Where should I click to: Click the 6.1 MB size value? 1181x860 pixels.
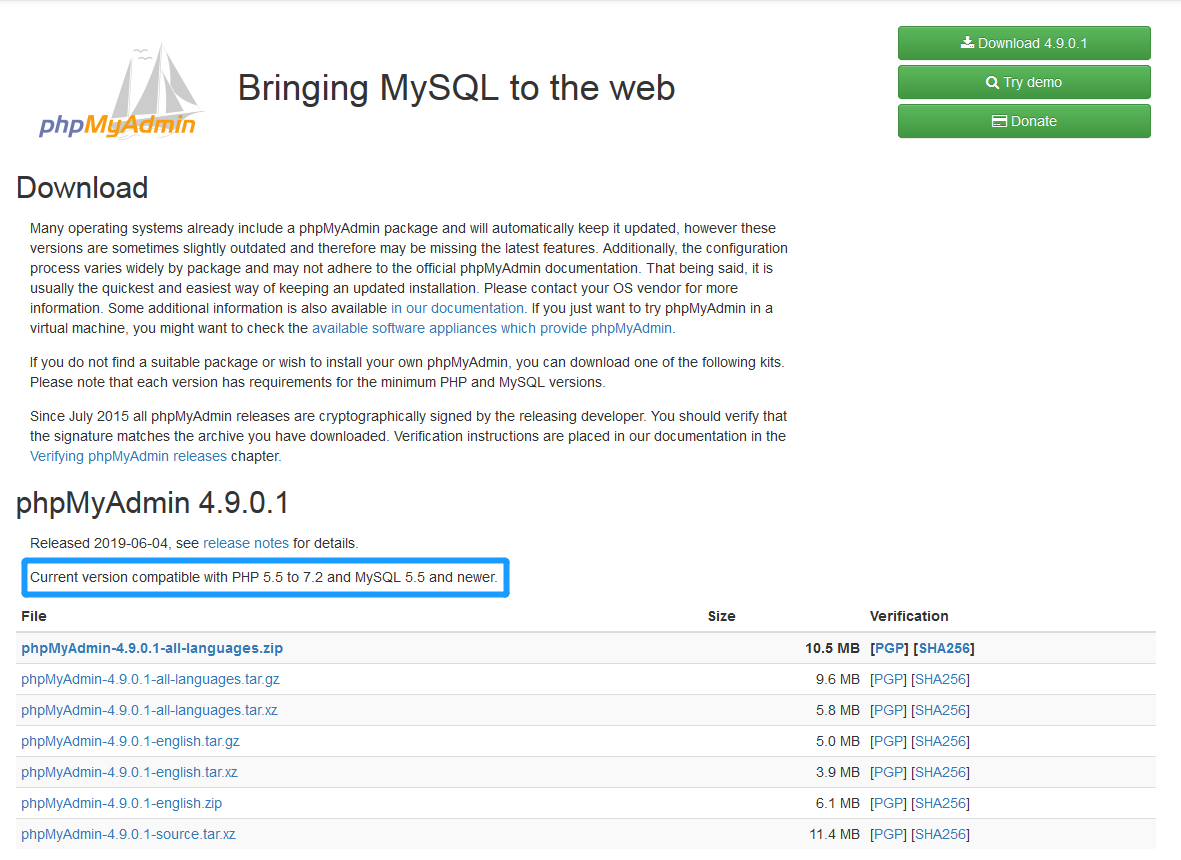pyautogui.click(x=838, y=804)
